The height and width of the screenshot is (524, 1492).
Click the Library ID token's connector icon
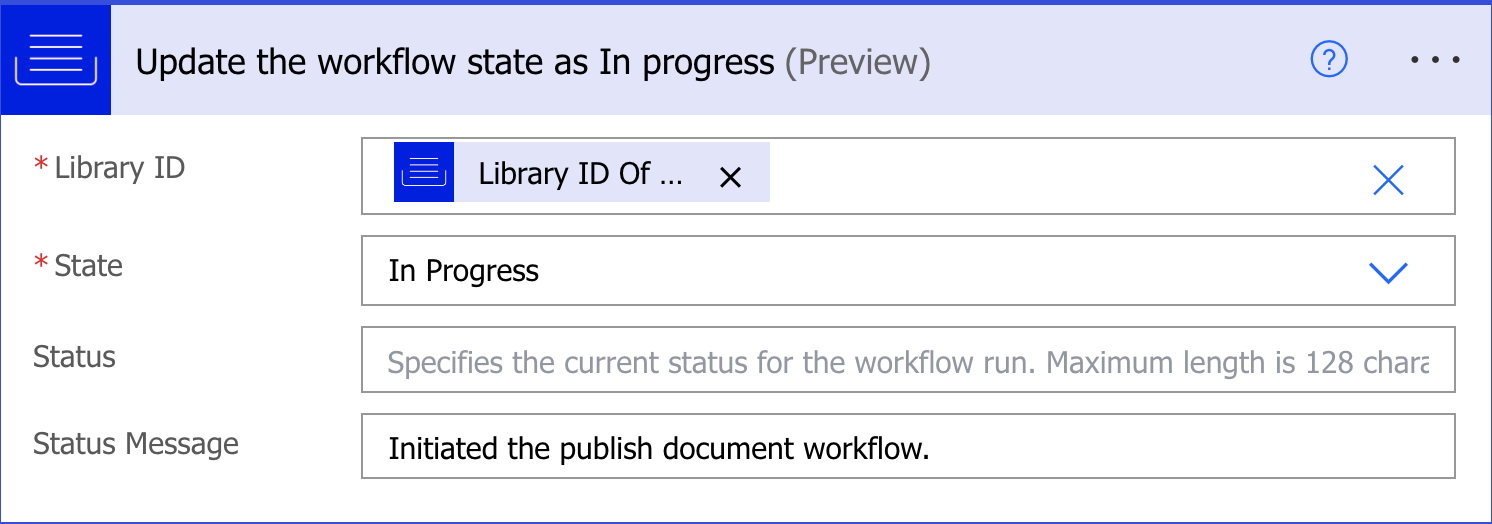pyautogui.click(x=424, y=173)
